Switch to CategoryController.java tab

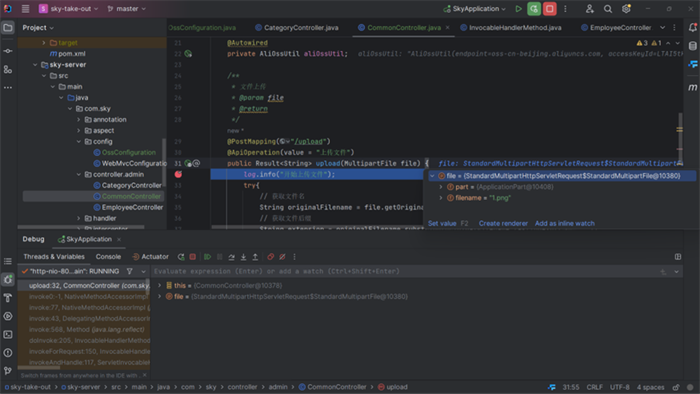coord(297,28)
